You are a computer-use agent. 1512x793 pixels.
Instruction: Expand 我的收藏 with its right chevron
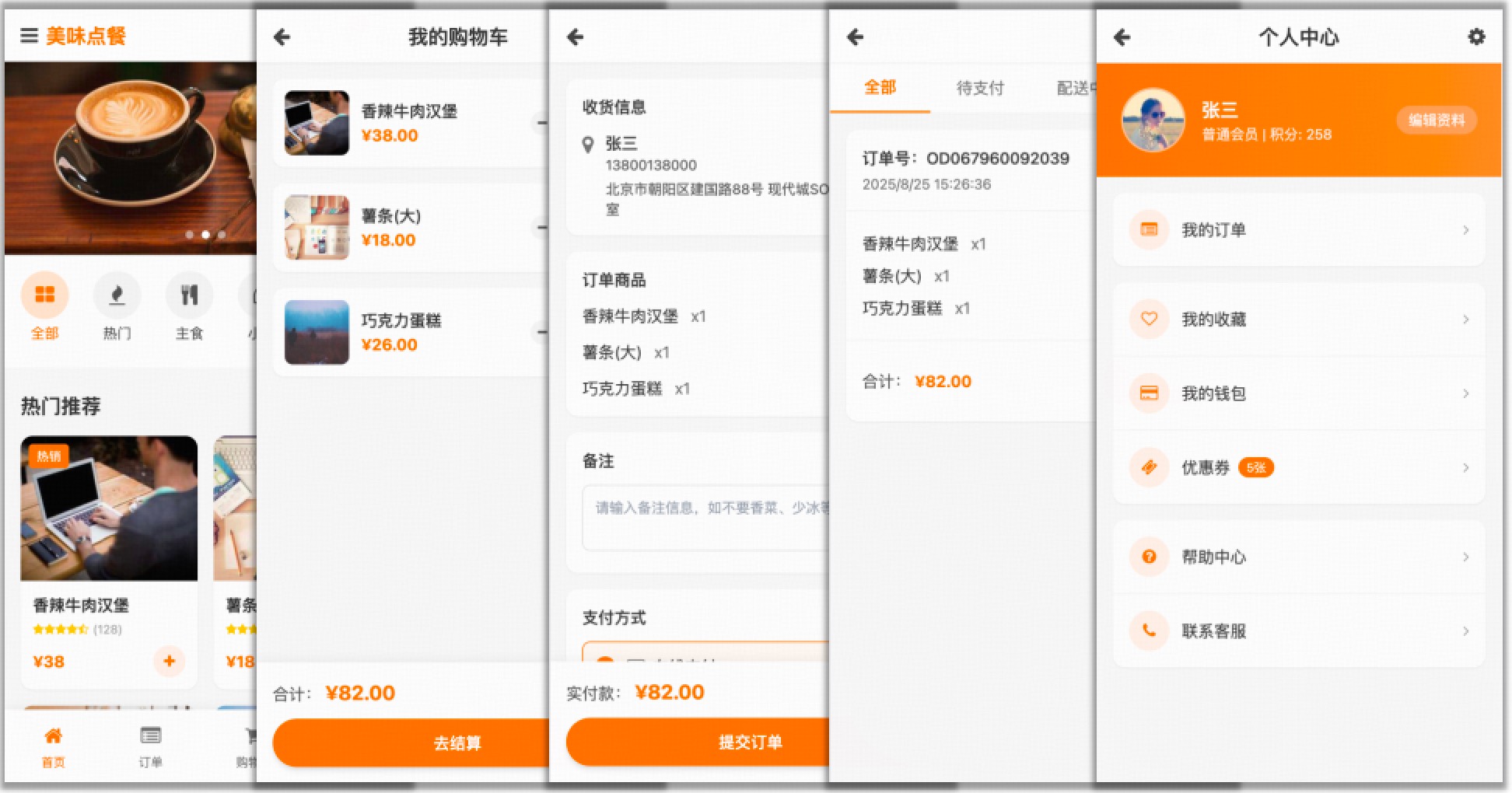click(1465, 320)
